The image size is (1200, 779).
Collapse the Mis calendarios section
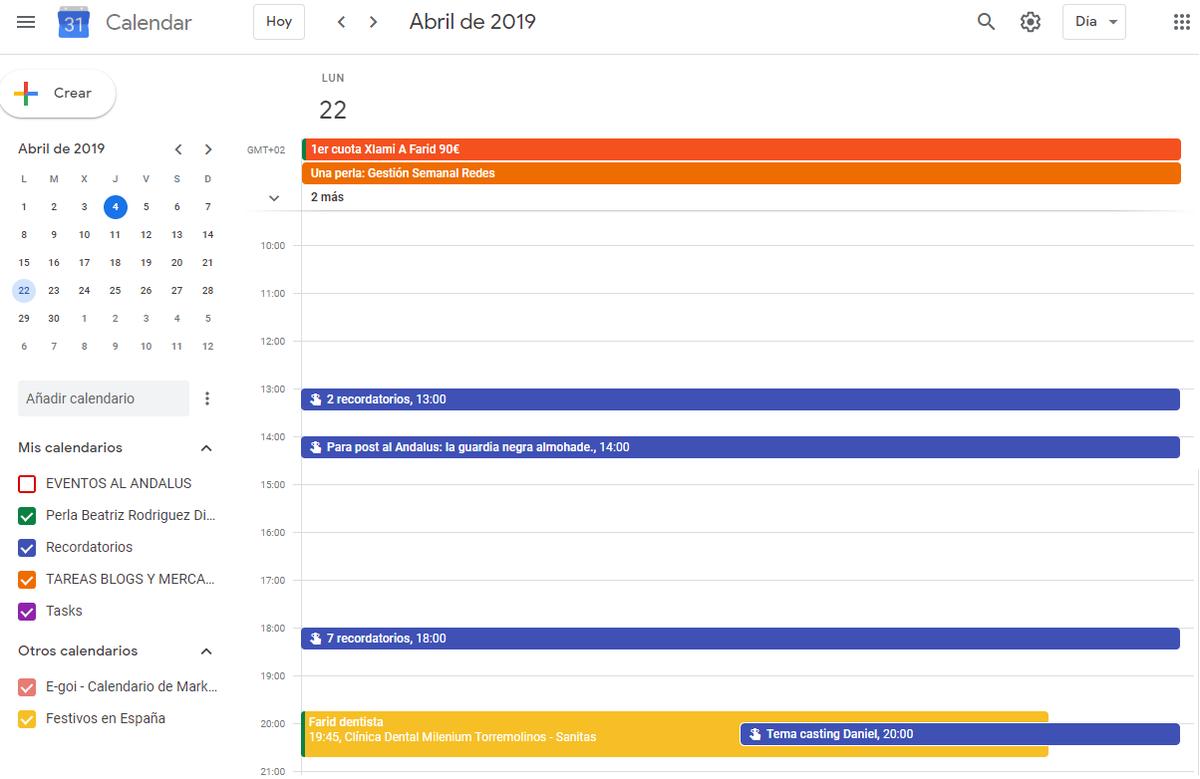[x=206, y=448]
